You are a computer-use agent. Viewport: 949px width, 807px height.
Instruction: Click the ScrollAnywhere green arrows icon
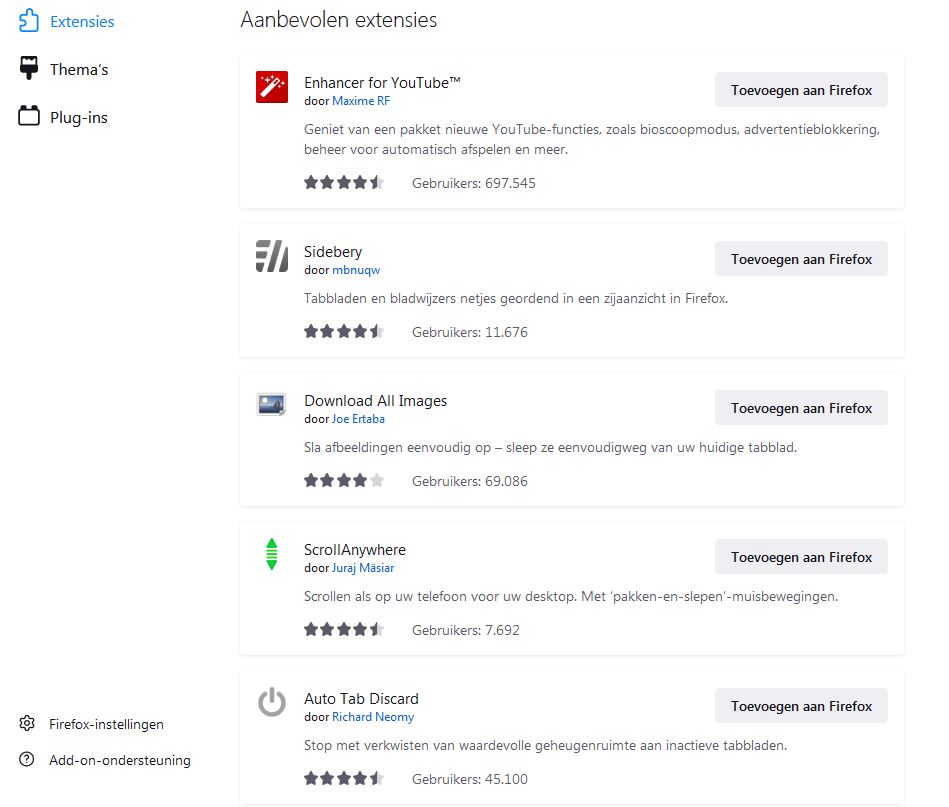[272, 554]
